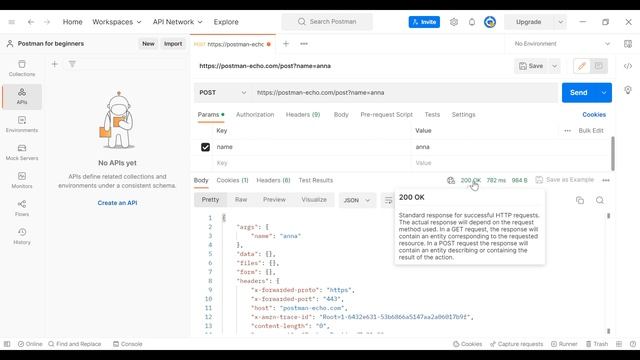Image resolution: width=640 pixels, height=360 pixels.
Task: Click the empty Key parameter field
Action: coord(312,163)
